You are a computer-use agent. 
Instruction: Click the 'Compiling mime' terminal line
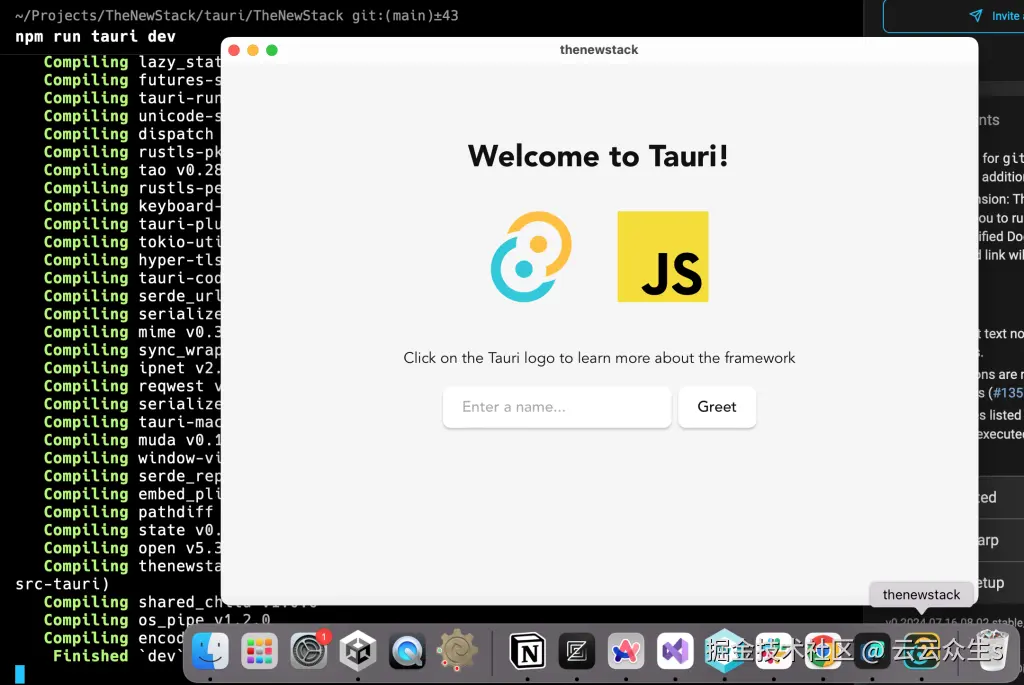(132, 332)
